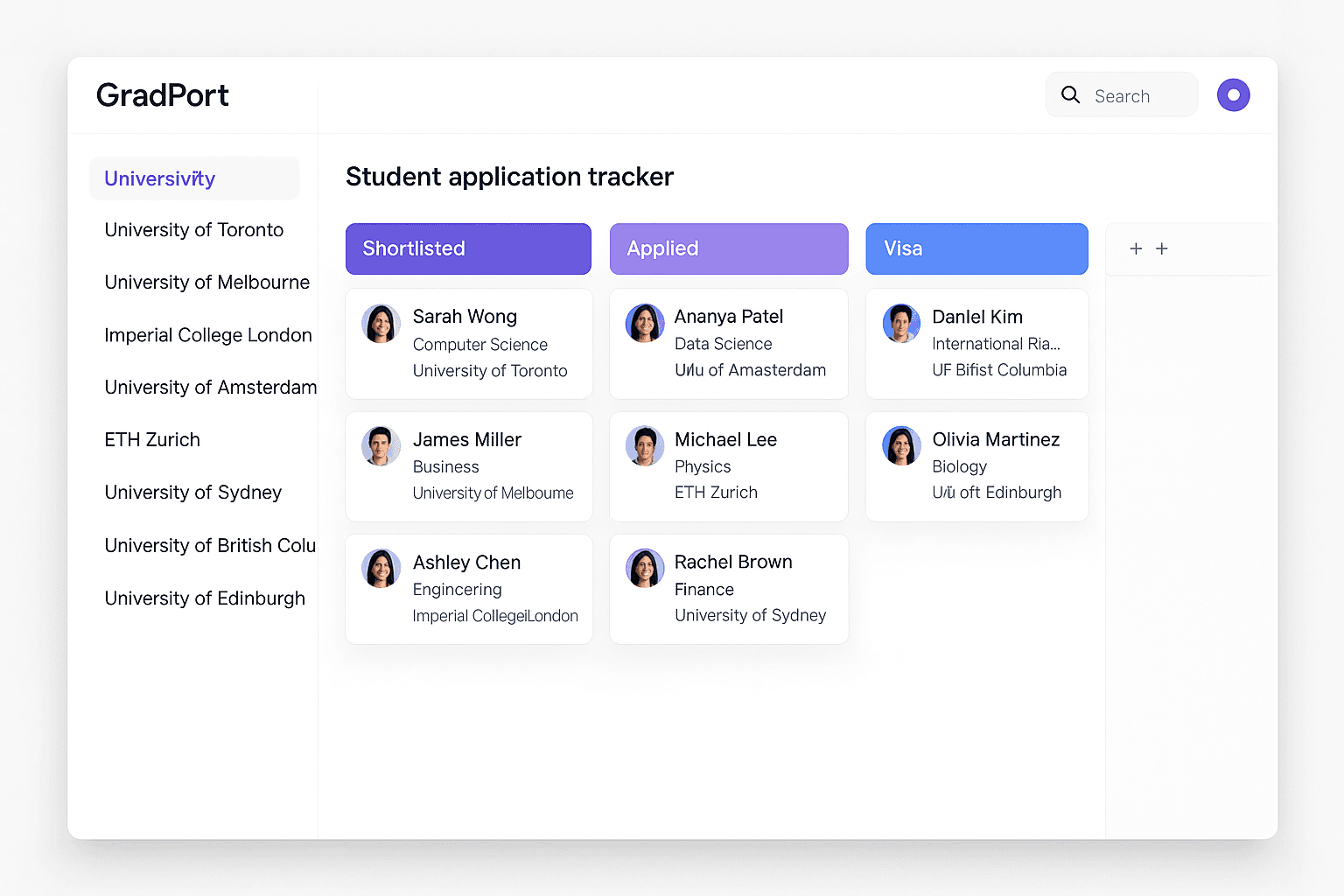
Task: Click Danlel Kim's avatar photo
Action: [901, 323]
